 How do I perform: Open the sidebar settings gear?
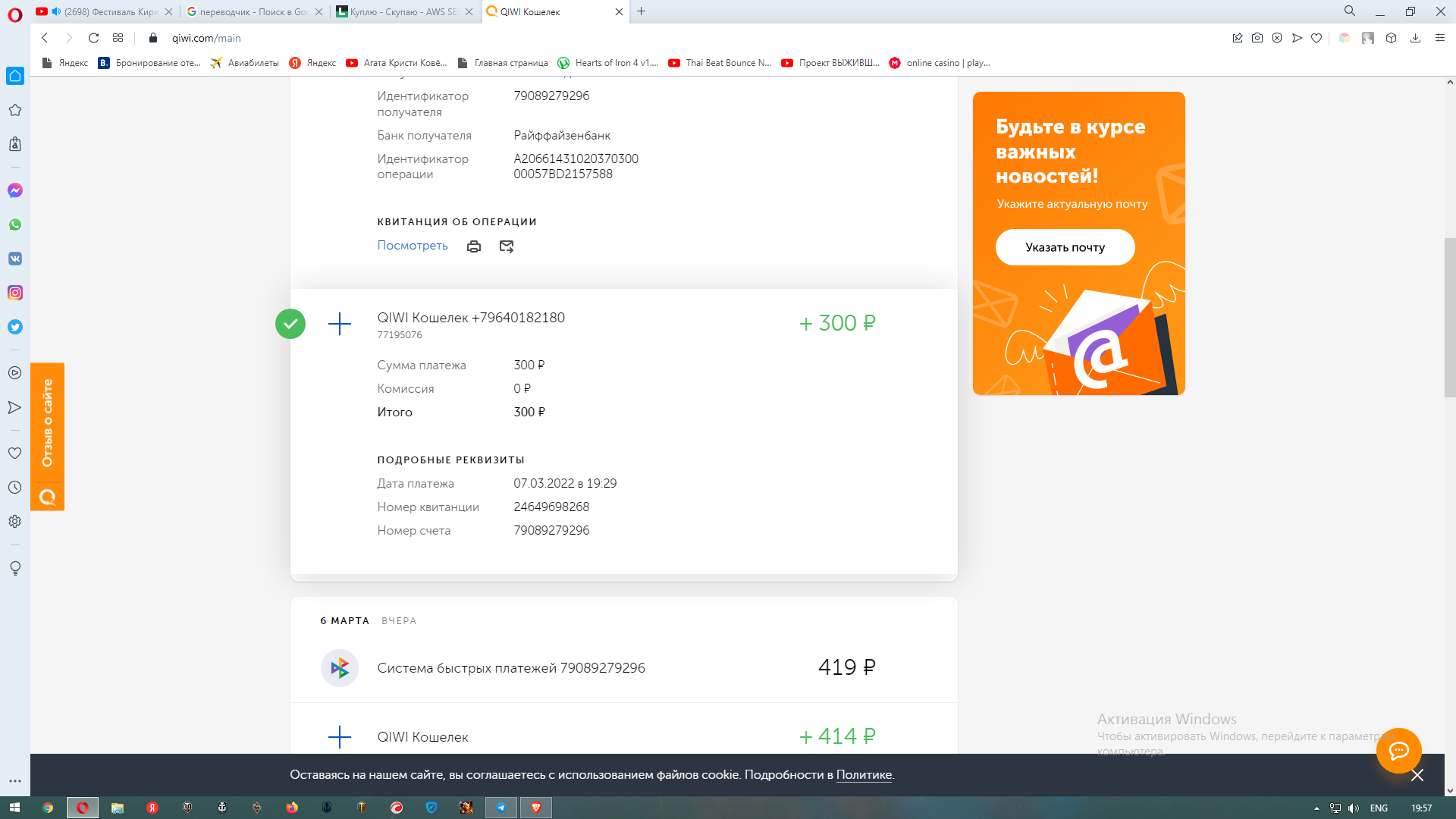point(14,522)
